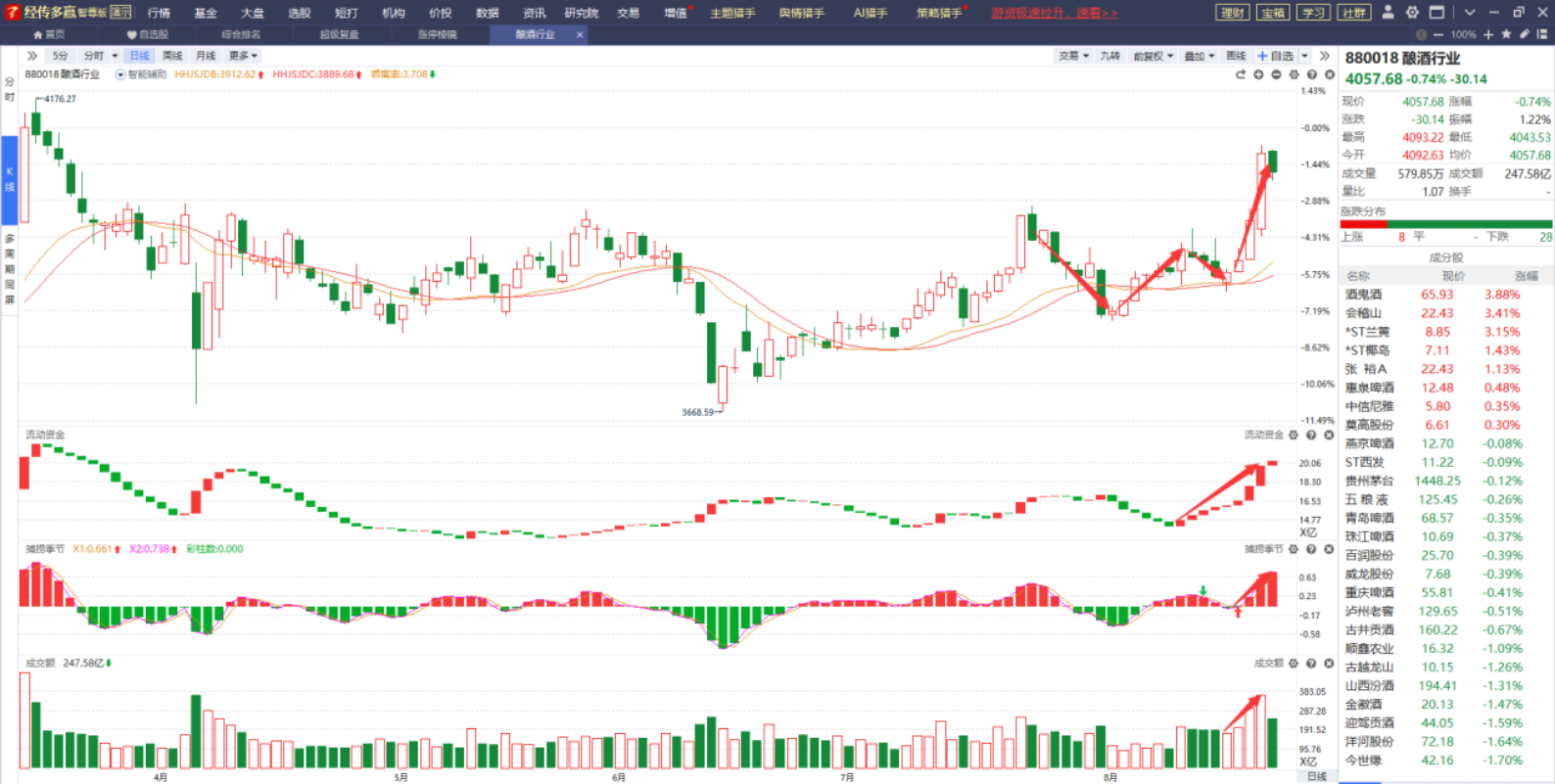Switch to 日线 daily chart
This screenshot has height=784, width=1555.
[x=140, y=56]
